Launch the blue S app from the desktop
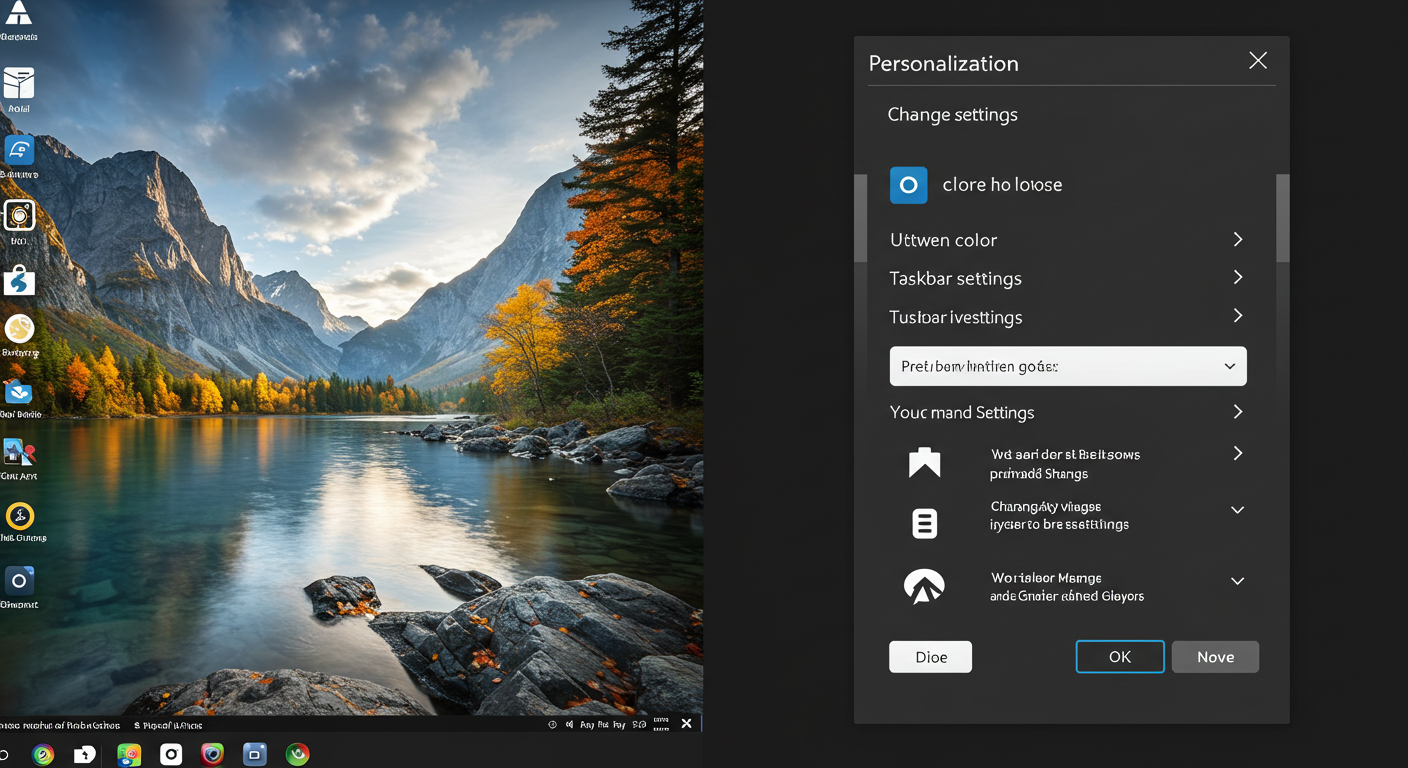The image size is (1408, 768). tap(20, 280)
